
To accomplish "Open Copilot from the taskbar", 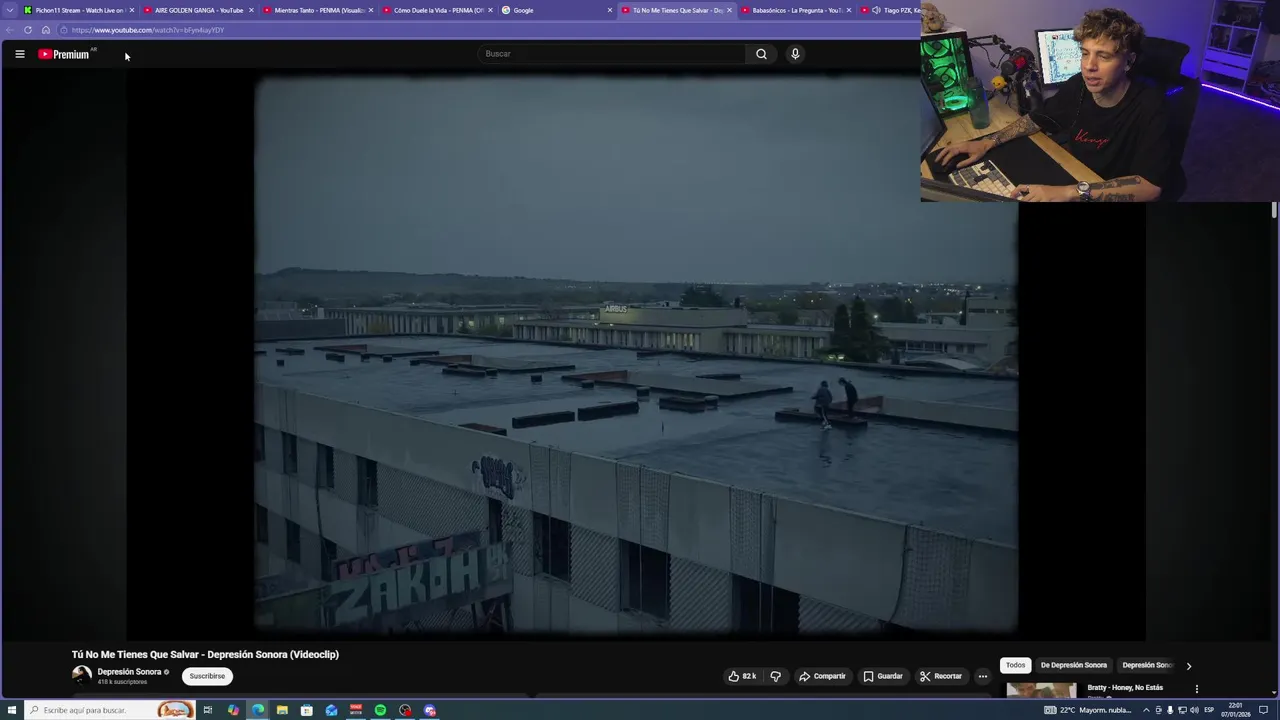I will click(x=233, y=710).
